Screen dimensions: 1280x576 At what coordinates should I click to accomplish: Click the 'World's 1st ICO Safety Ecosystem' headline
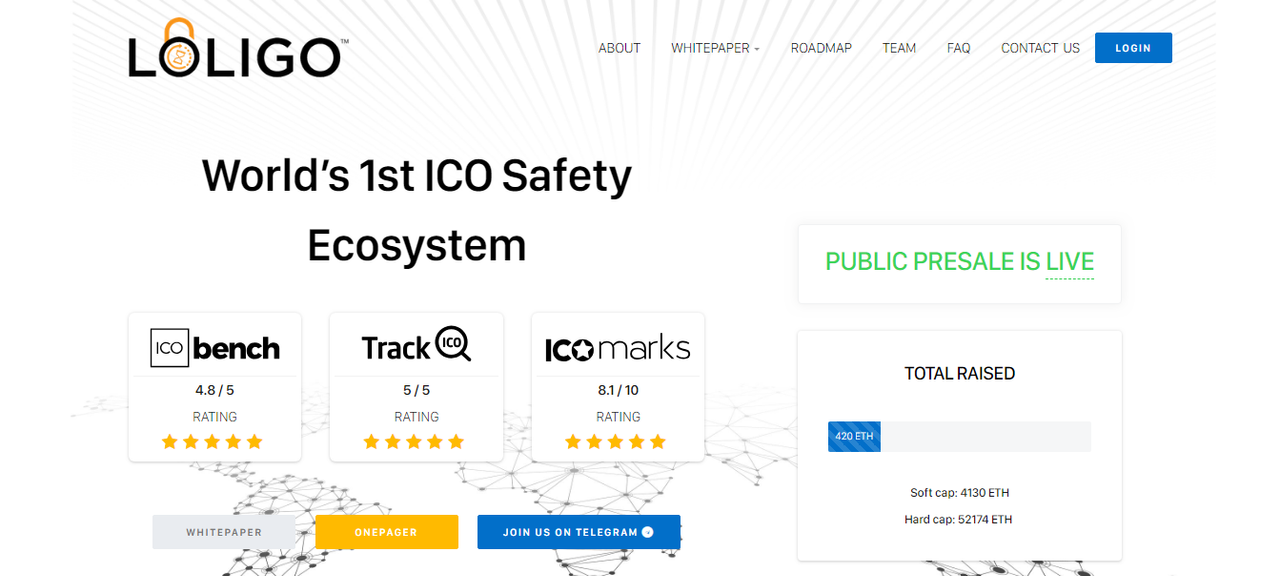[x=417, y=210]
